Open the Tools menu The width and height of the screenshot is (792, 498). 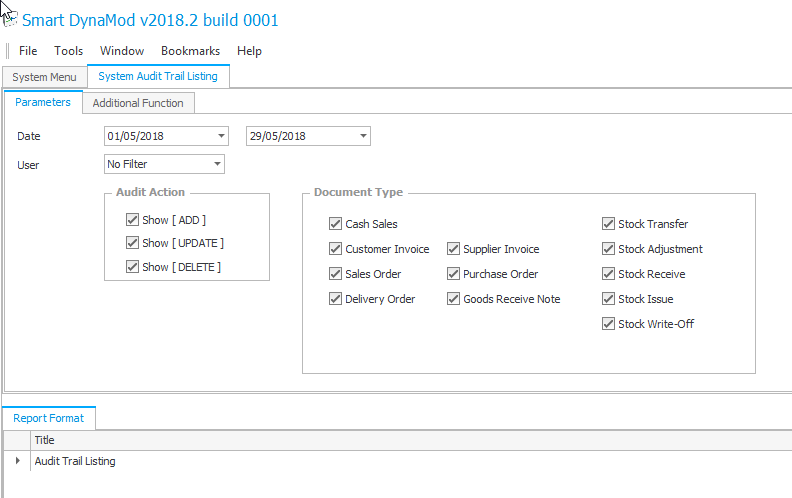click(68, 51)
